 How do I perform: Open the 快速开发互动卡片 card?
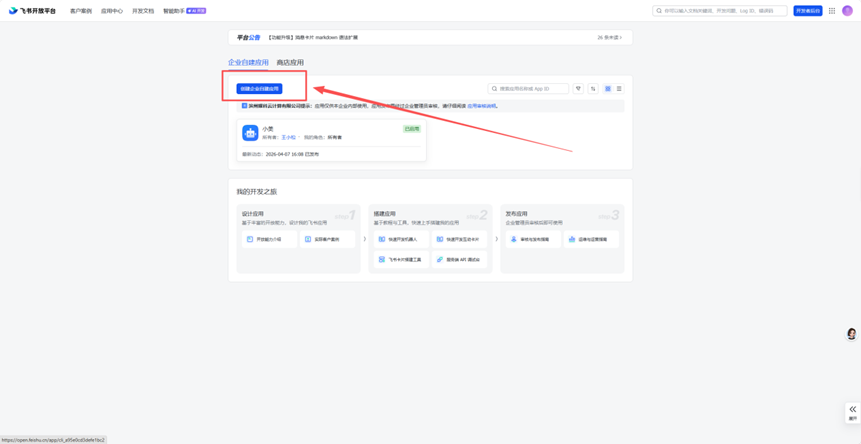[459, 239]
